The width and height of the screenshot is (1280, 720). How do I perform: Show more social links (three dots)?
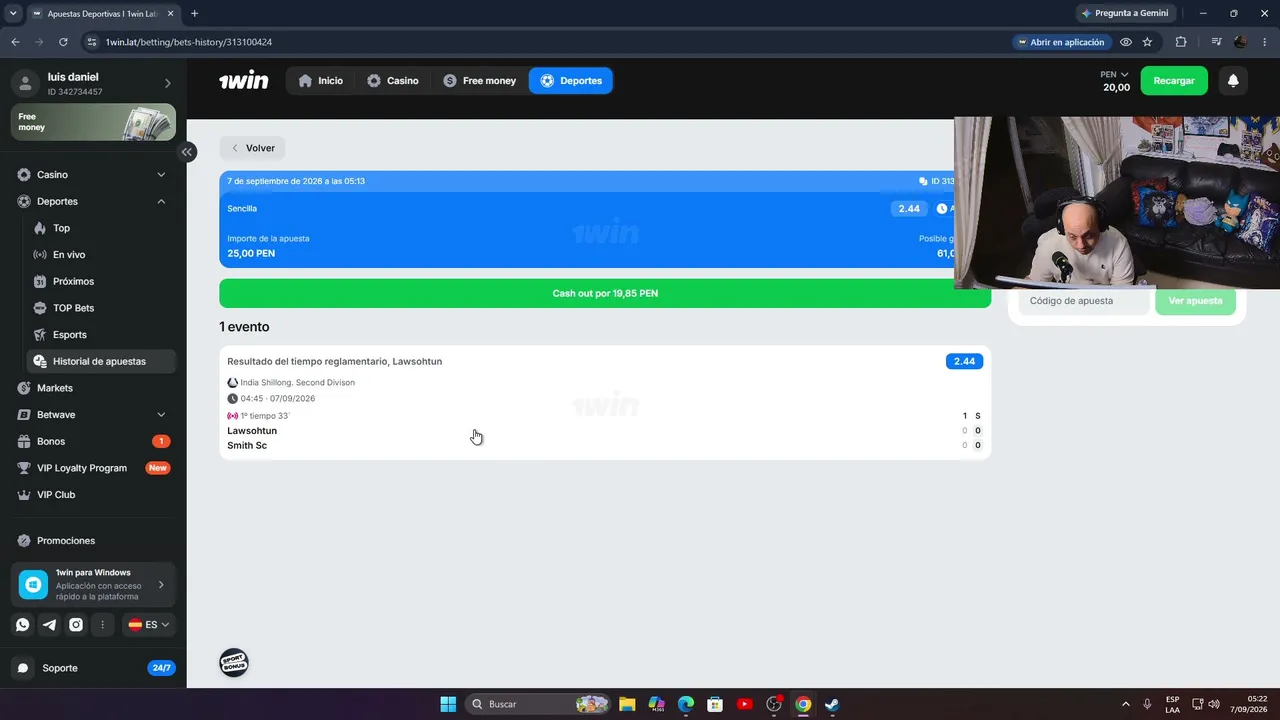pos(102,625)
